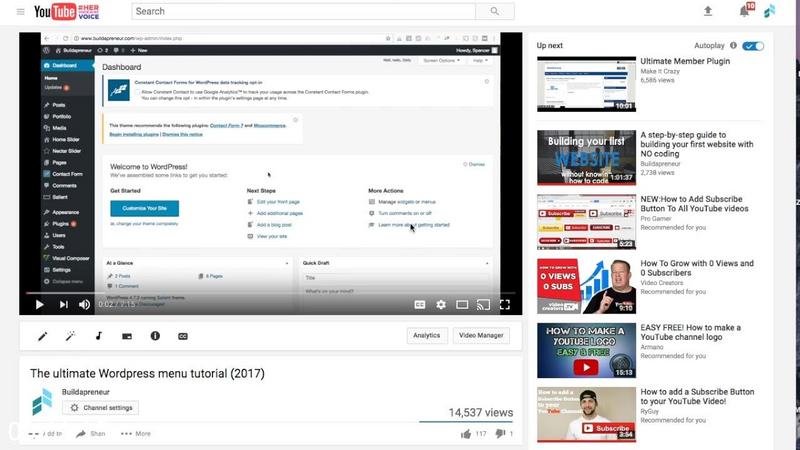Open YouTube Logo video thumbnail

586,350
